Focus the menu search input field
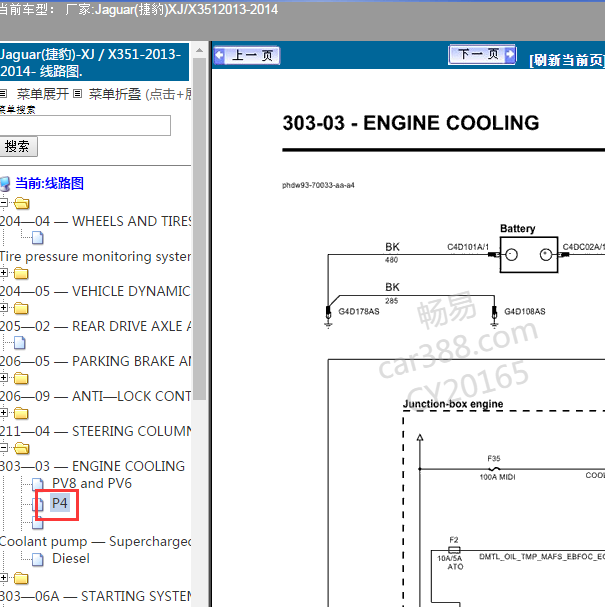This screenshot has height=607, width=605. (x=85, y=125)
